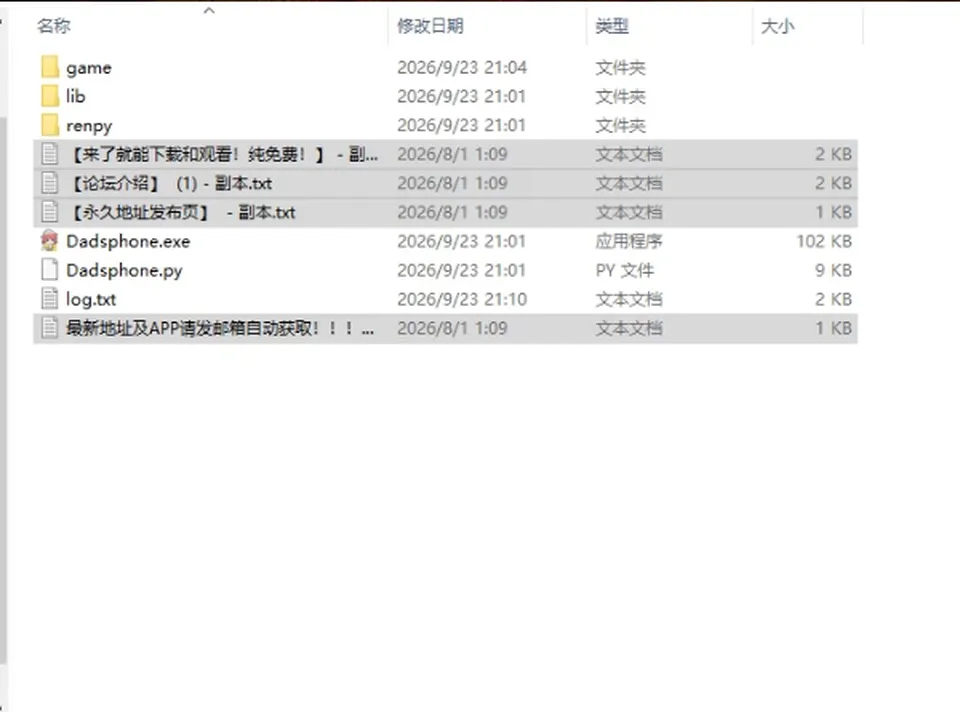Select 【来了就能下载和观看！纯免费！】 file name
The width and height of the screenshot is (960, 712).
point(223,154)
